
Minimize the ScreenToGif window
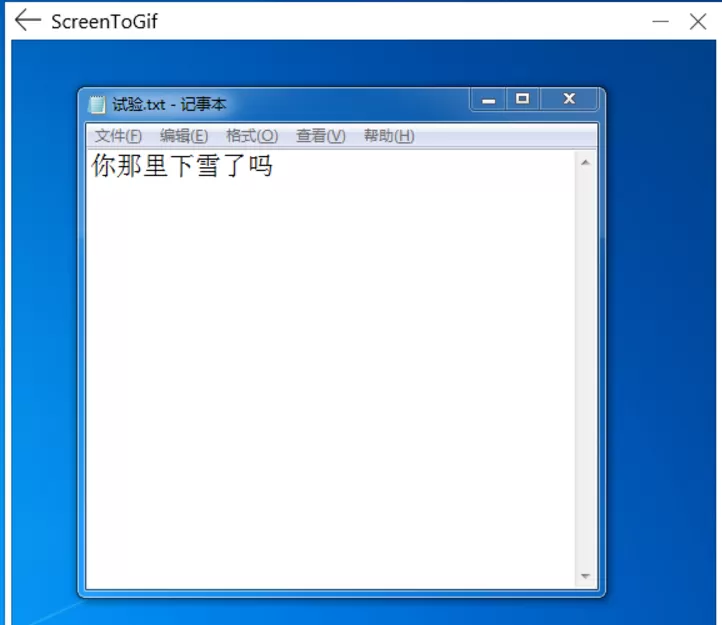(660, 21)
